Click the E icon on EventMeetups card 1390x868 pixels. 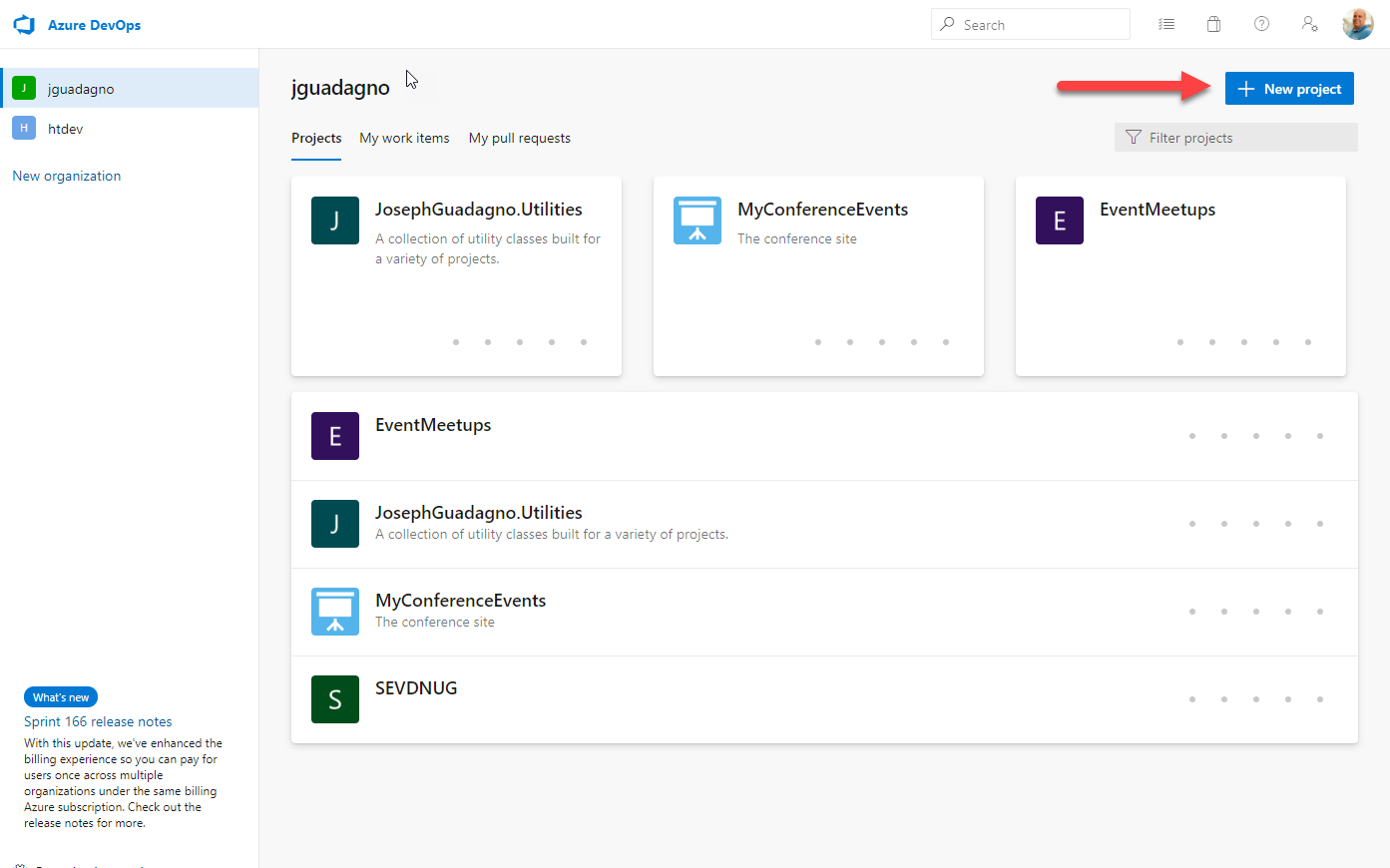[x=1060, y=220]
